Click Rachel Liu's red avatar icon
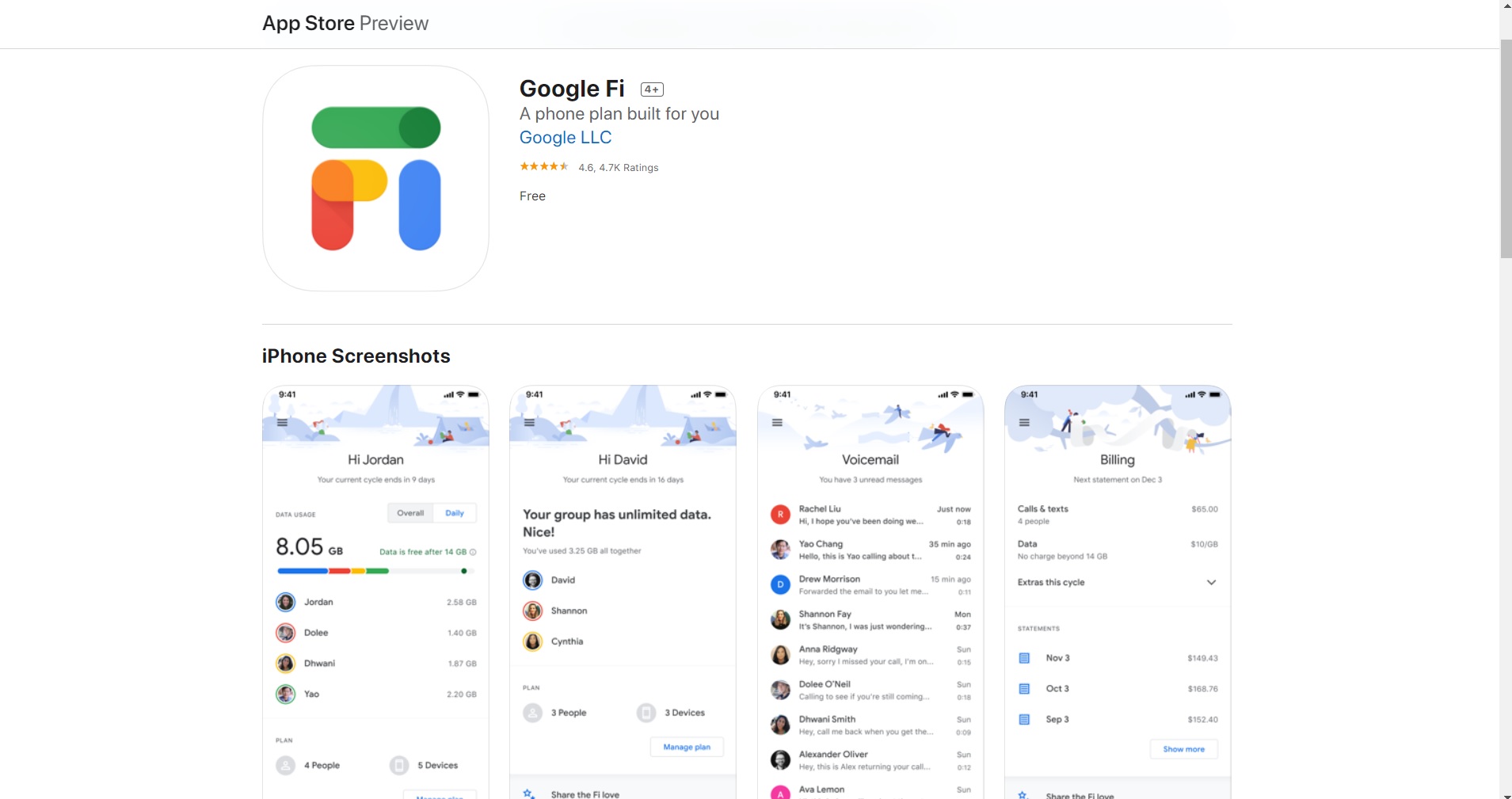Screen dimensions: 1512x799 (x=780, y=515)
